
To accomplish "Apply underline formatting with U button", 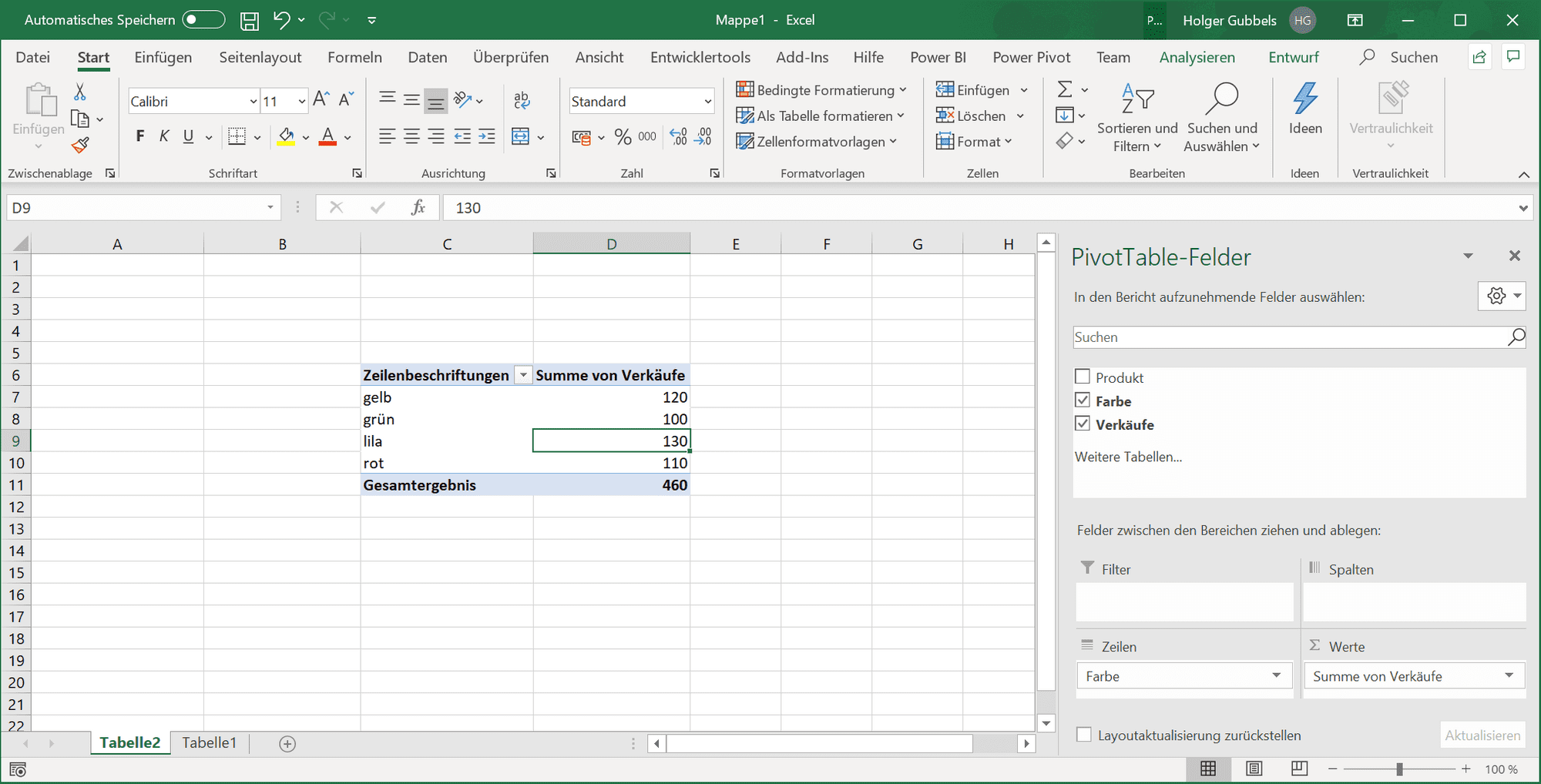I will tap(188, 136).
